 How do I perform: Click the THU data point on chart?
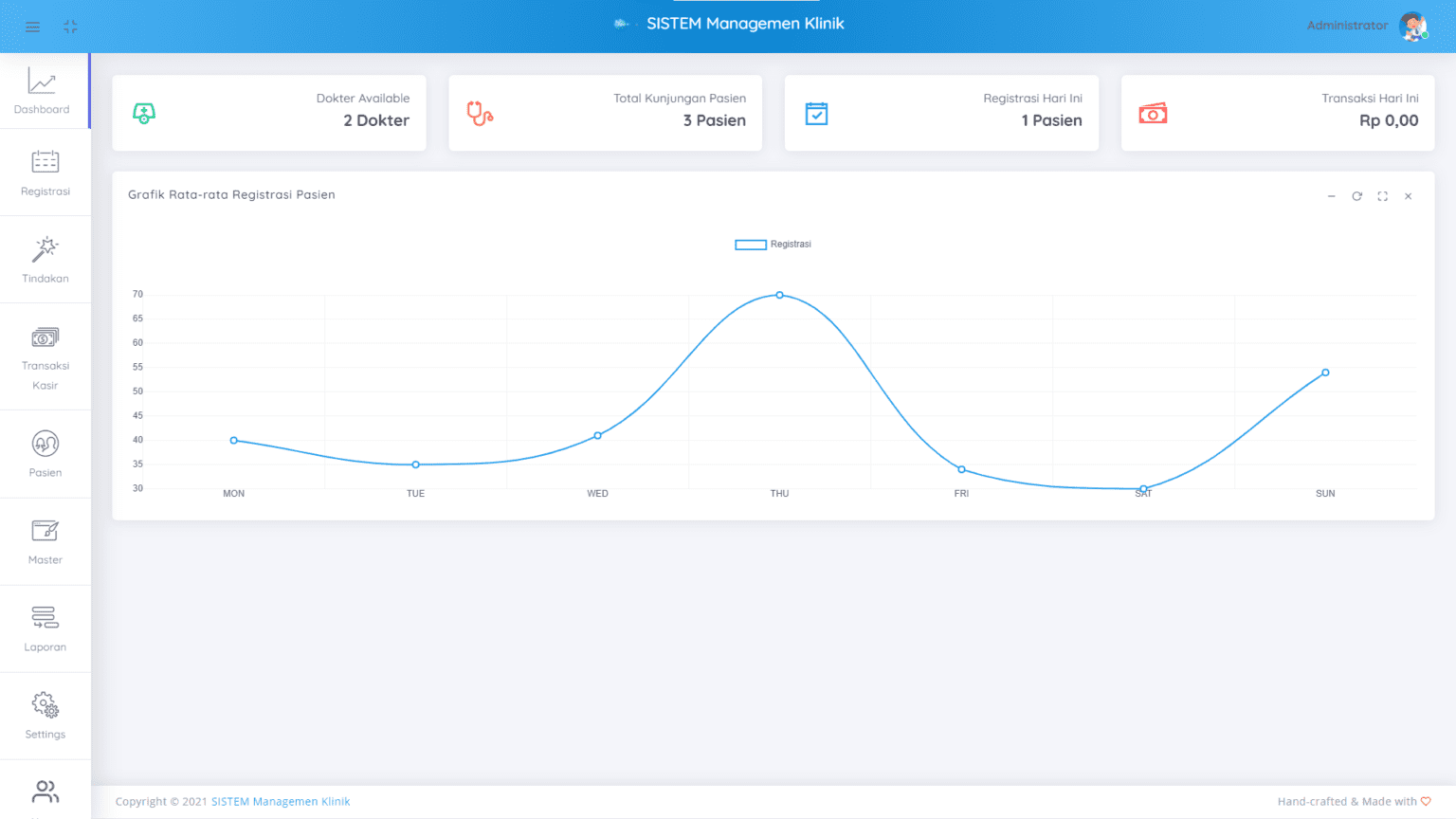coord(779,295)
